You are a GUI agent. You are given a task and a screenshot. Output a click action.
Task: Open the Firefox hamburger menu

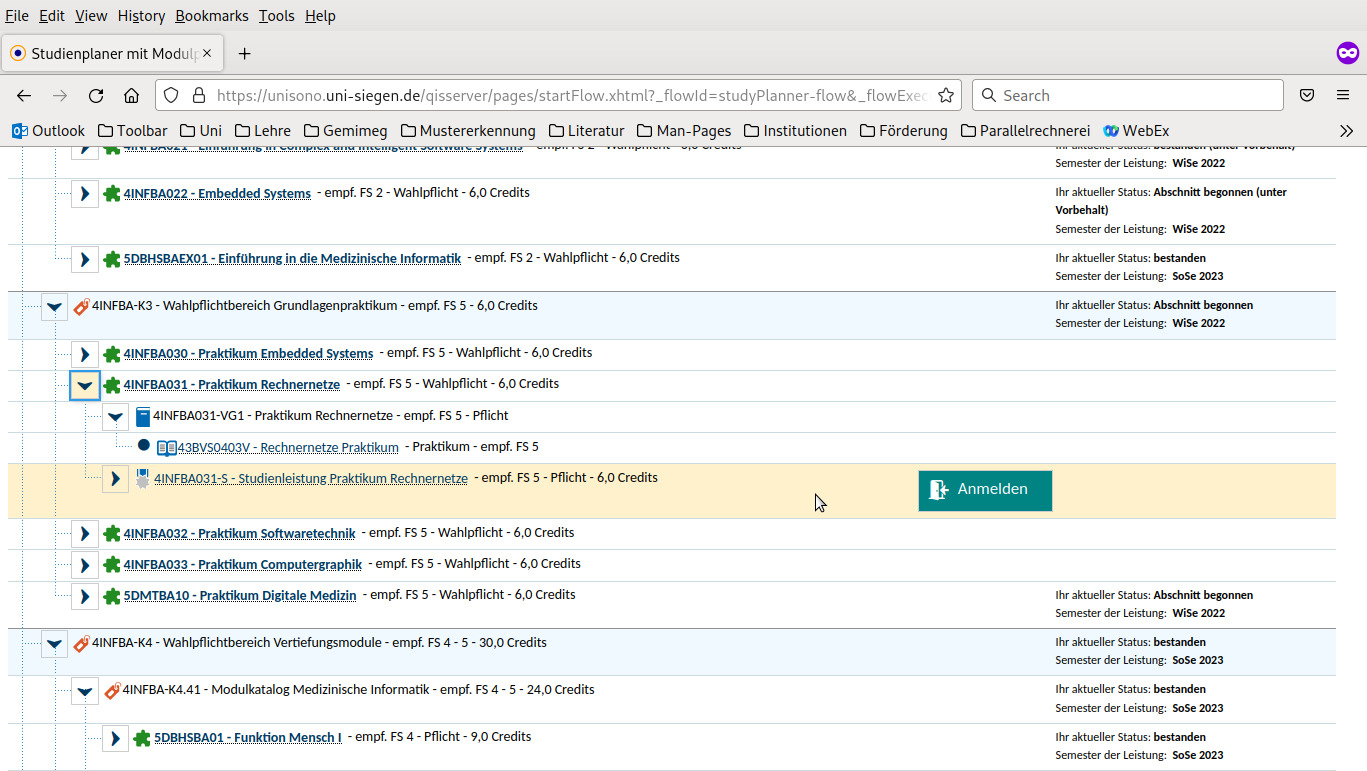click(x=1343, y=96)
